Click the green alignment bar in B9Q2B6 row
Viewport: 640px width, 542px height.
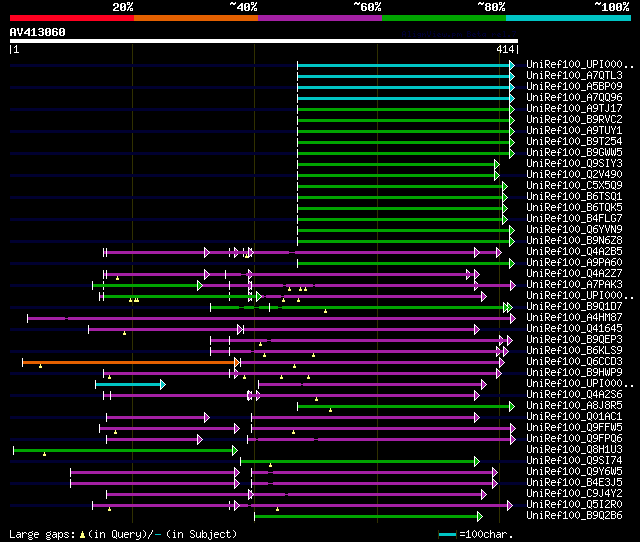pyautogui.click(x=369, y=517)
